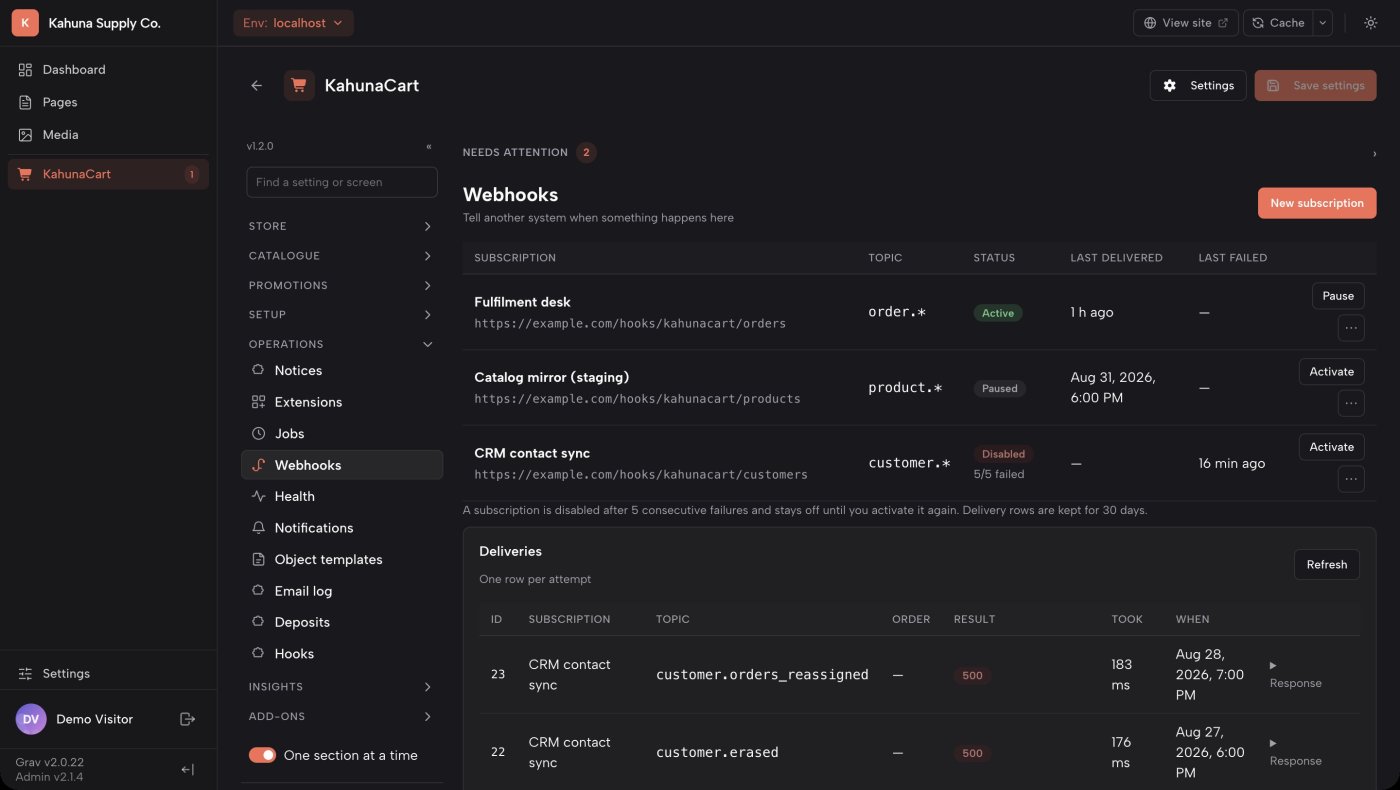The height and width of the screenshot is (790, 1400).
Task: Go back with the arrow beside KahunaCart
Action: click(x=257, y=86)
